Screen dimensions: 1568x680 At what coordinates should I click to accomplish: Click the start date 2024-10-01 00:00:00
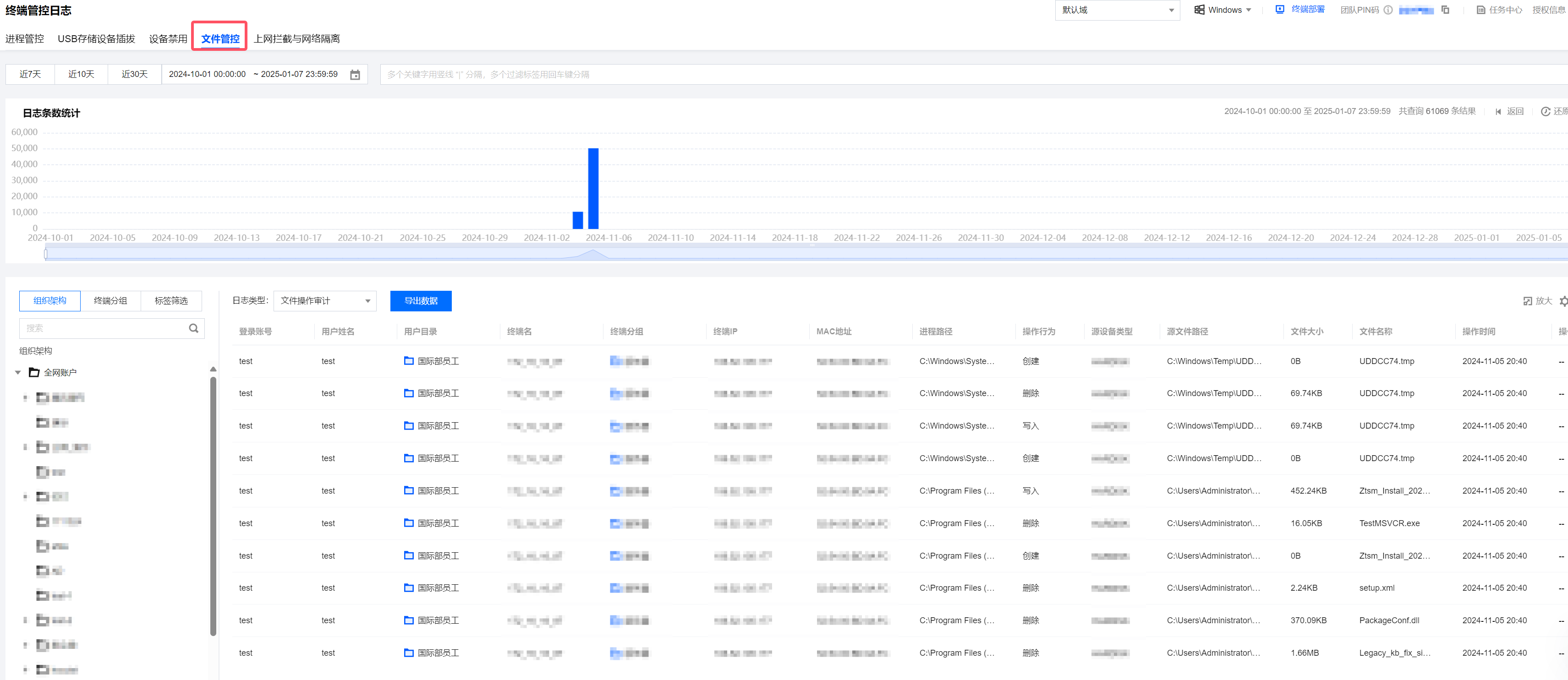(207, 74)
